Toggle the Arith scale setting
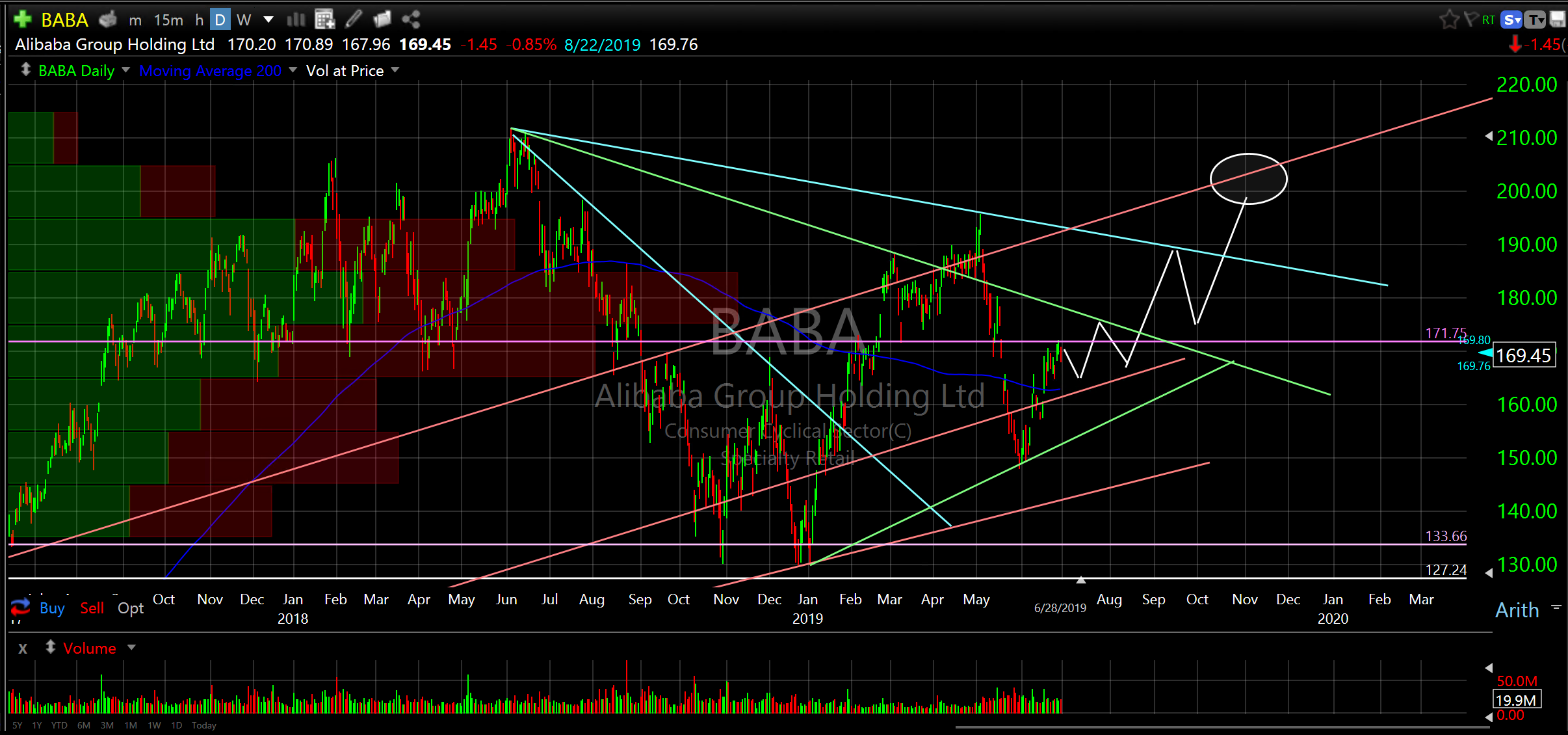Screen dimensions: 1568x735 (1517, 610)
